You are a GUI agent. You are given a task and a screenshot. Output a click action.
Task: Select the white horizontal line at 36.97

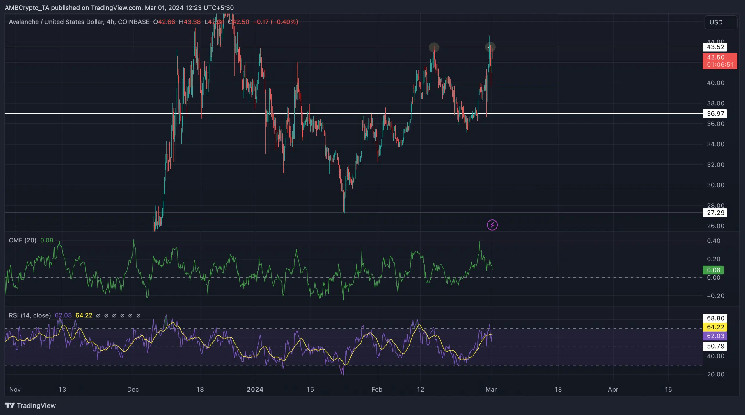[250, 114]
